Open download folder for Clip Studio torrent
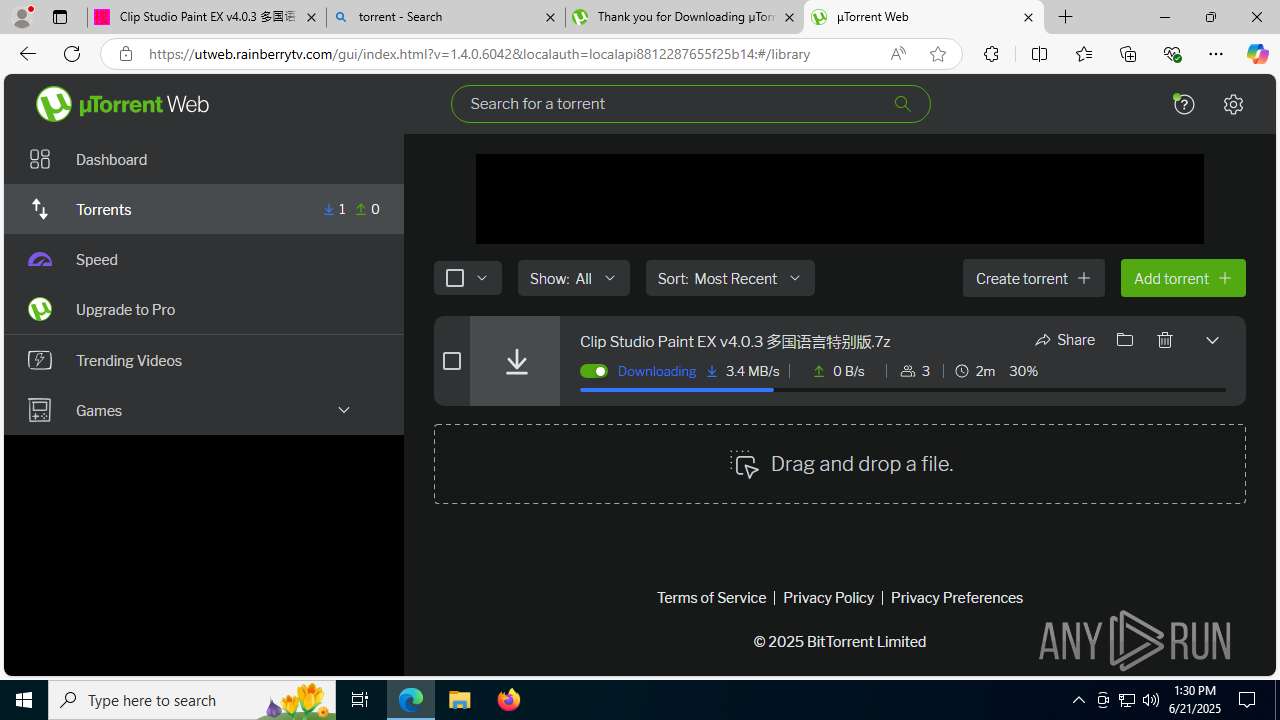Image resolution: width=1280 pixels, height=720 pixels. pyautogui.click(x=1125, y=340)
